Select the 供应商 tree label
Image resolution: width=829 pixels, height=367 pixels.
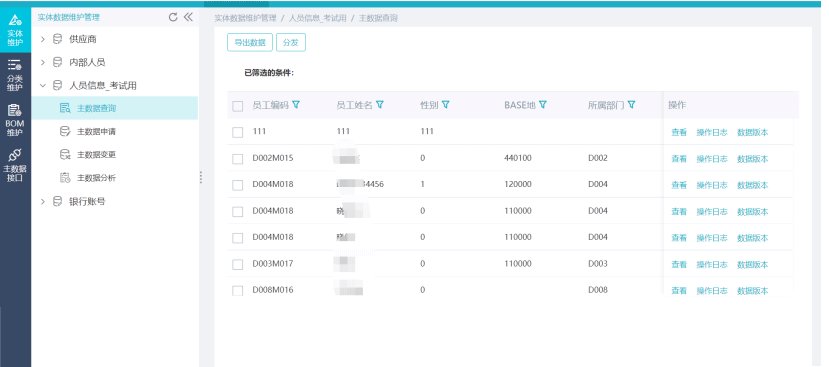(82, 39)
